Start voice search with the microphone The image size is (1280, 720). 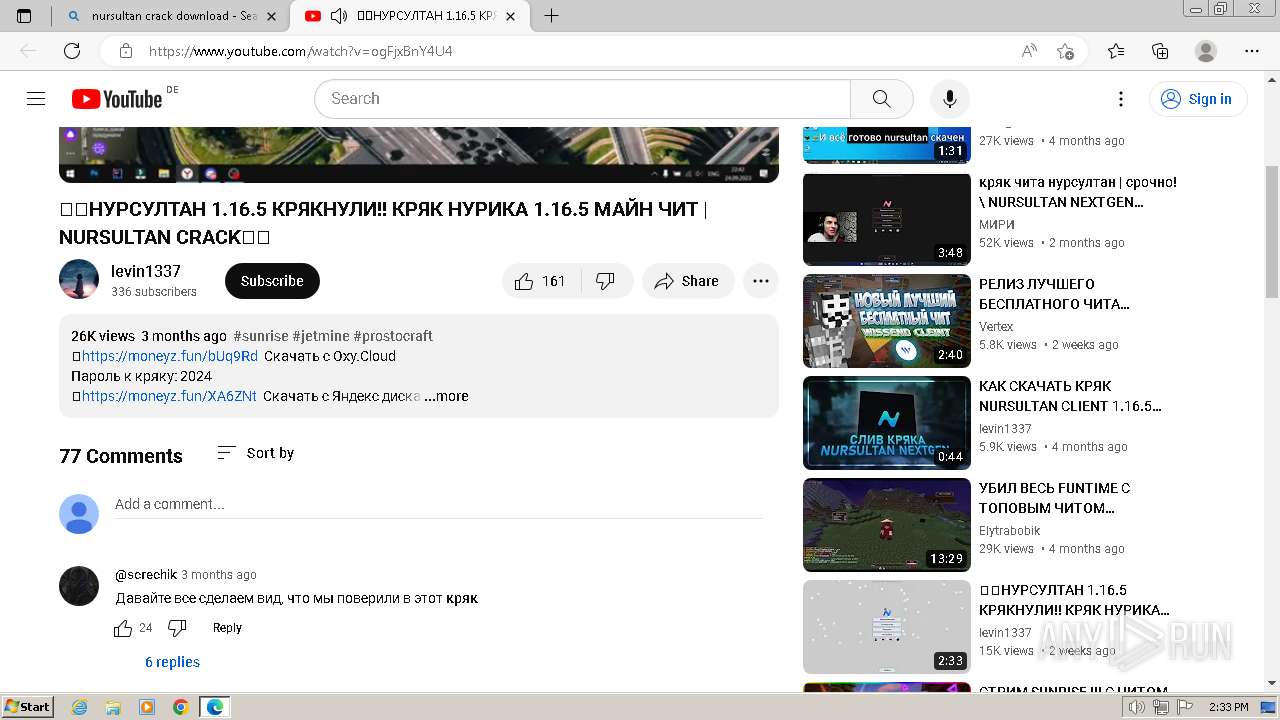pos(949,98)
